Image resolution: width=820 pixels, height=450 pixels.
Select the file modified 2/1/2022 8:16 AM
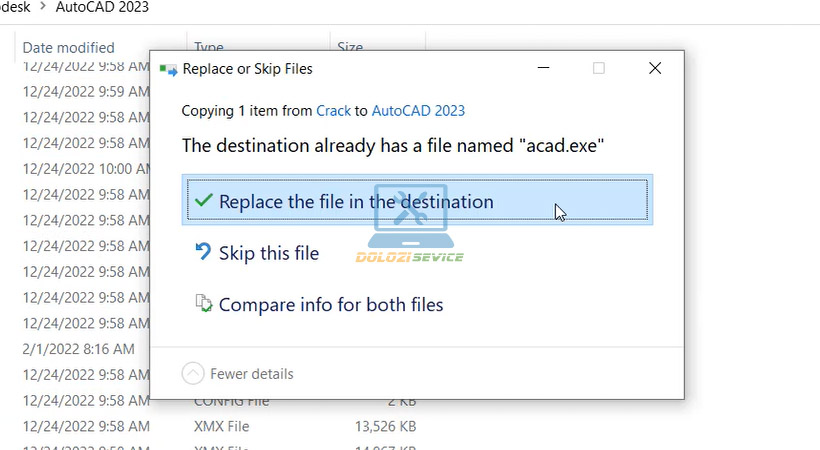point(78,349)
